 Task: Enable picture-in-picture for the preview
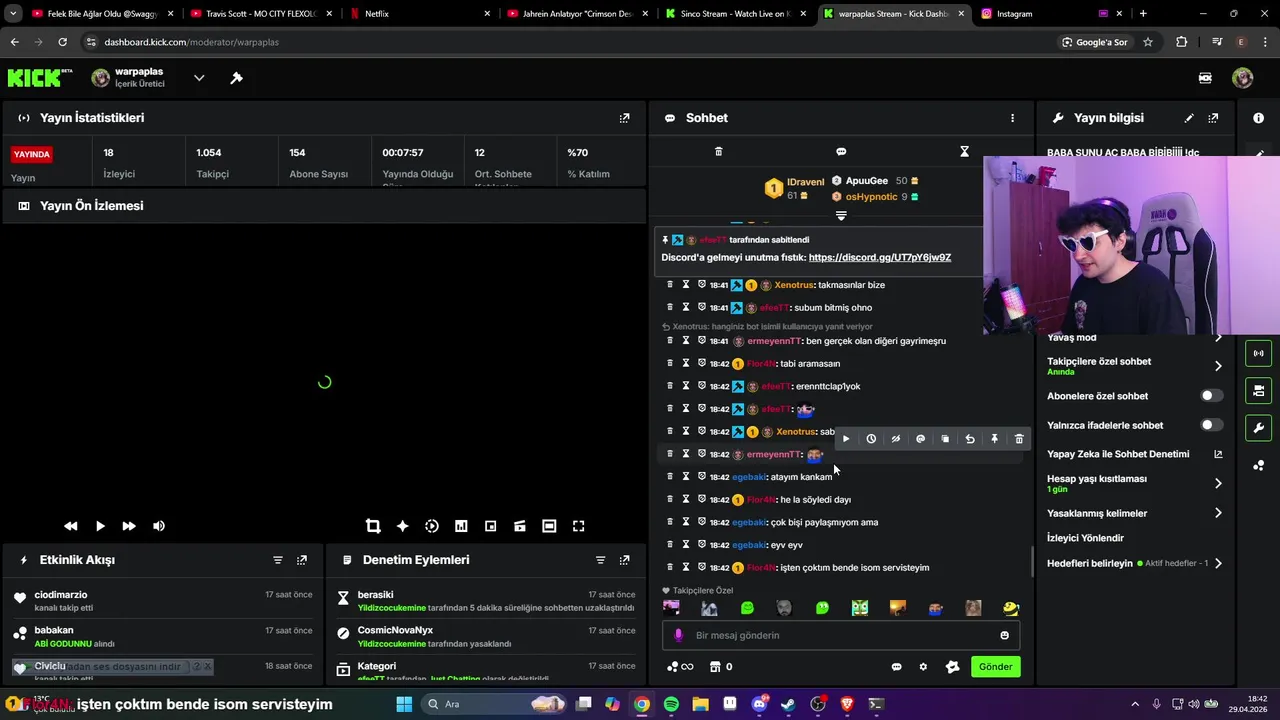click(x=490, y=526)
